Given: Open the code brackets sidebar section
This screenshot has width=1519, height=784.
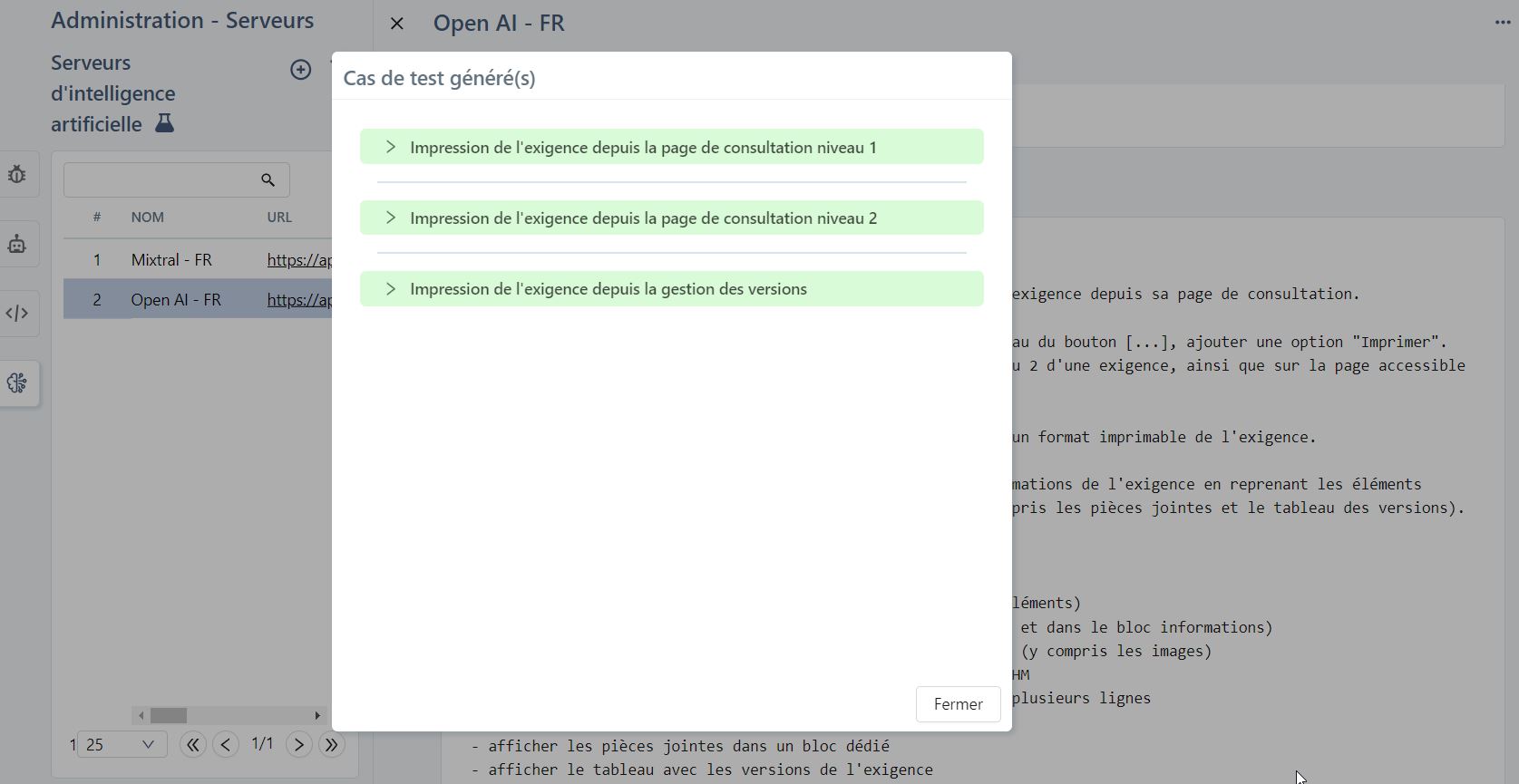Looking at the screenshot, I should pyautogui.click(x=17, y=314).
